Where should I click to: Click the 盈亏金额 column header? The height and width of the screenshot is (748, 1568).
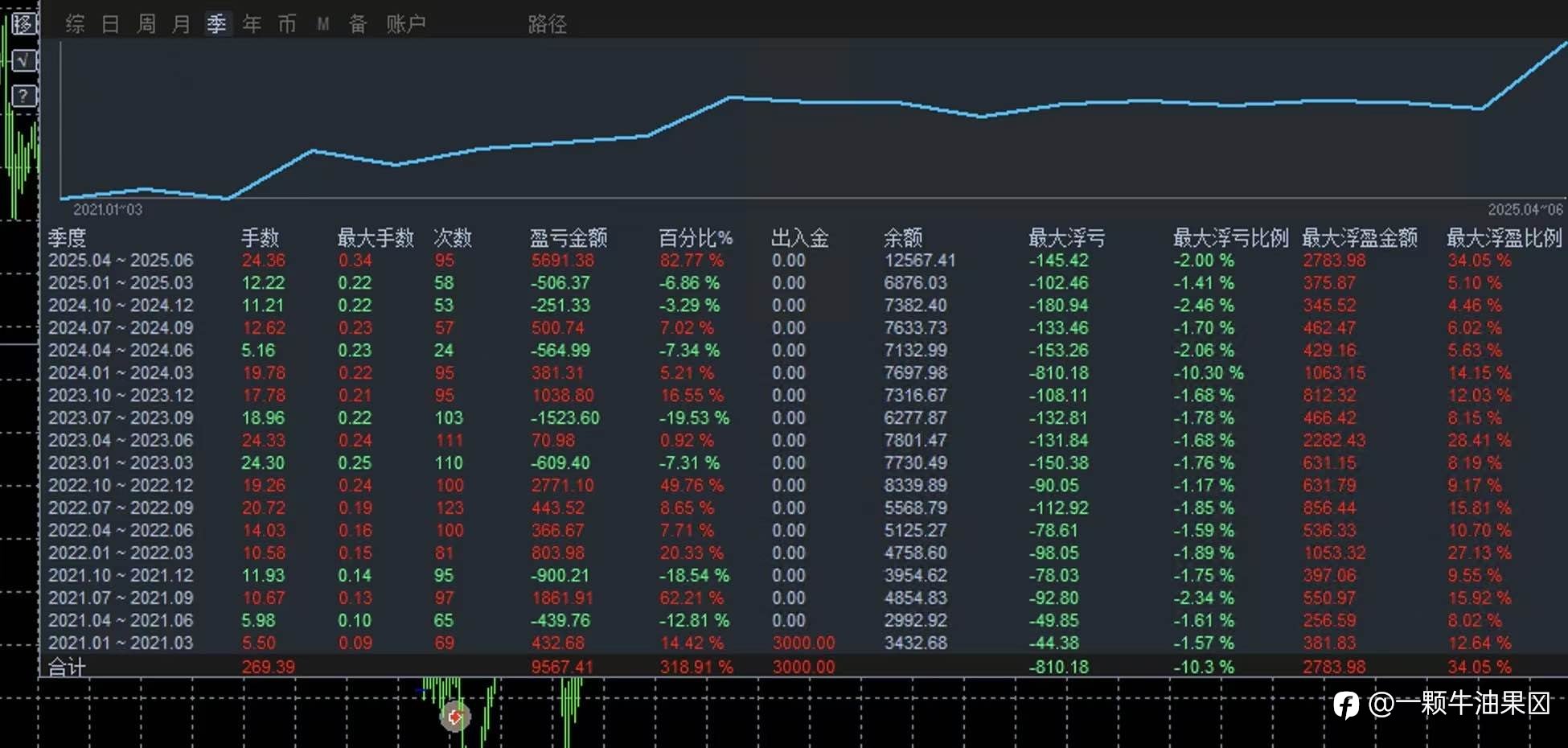(x=569, y=237)
